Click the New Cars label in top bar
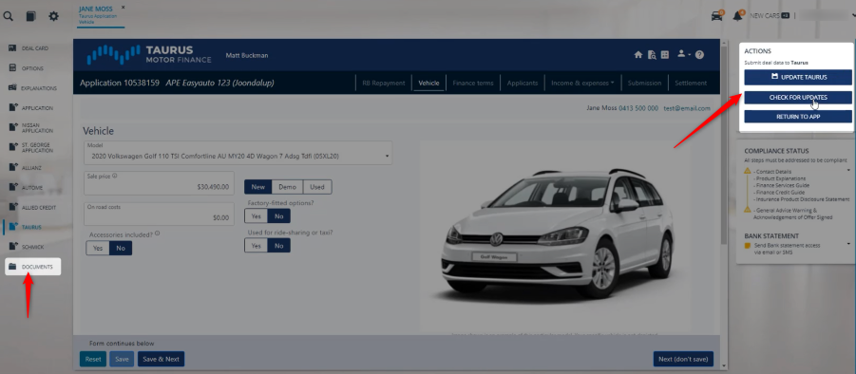The width and height of the screenshot is (856, 374). tap(764, 16)
